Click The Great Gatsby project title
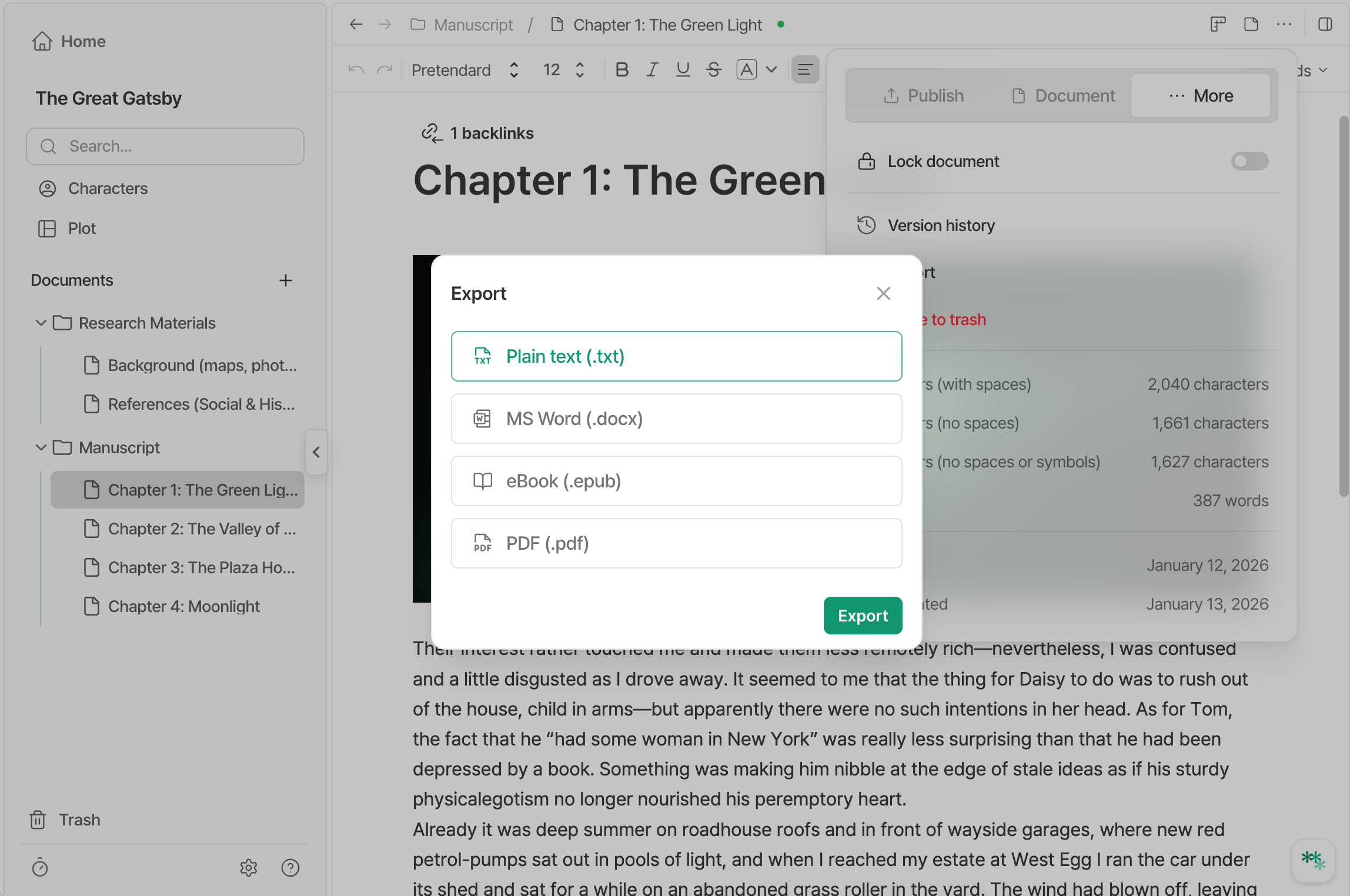The width and height of the screenshot is (1350, 896). click(109, 98)
